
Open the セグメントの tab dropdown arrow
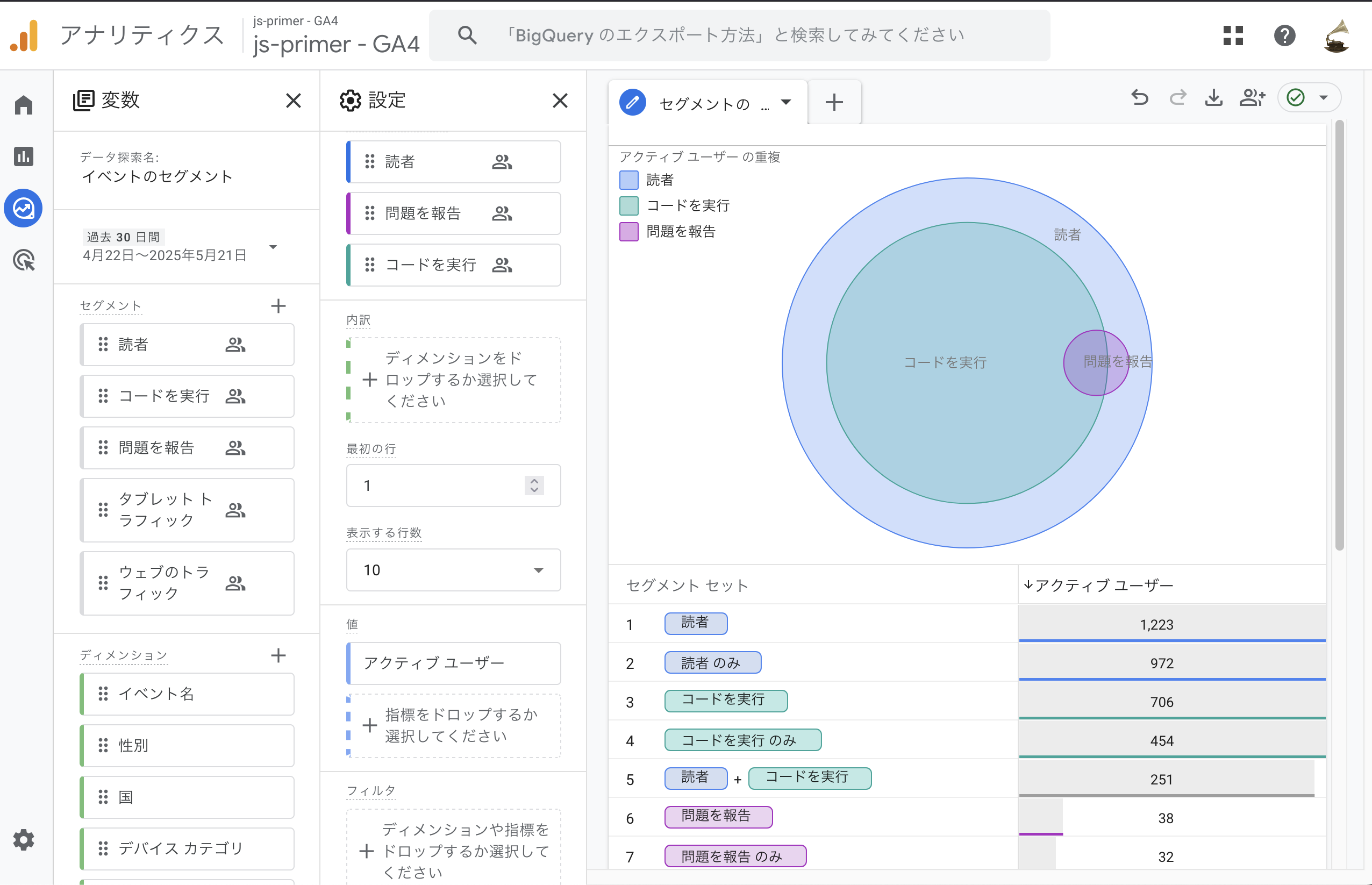786,103
